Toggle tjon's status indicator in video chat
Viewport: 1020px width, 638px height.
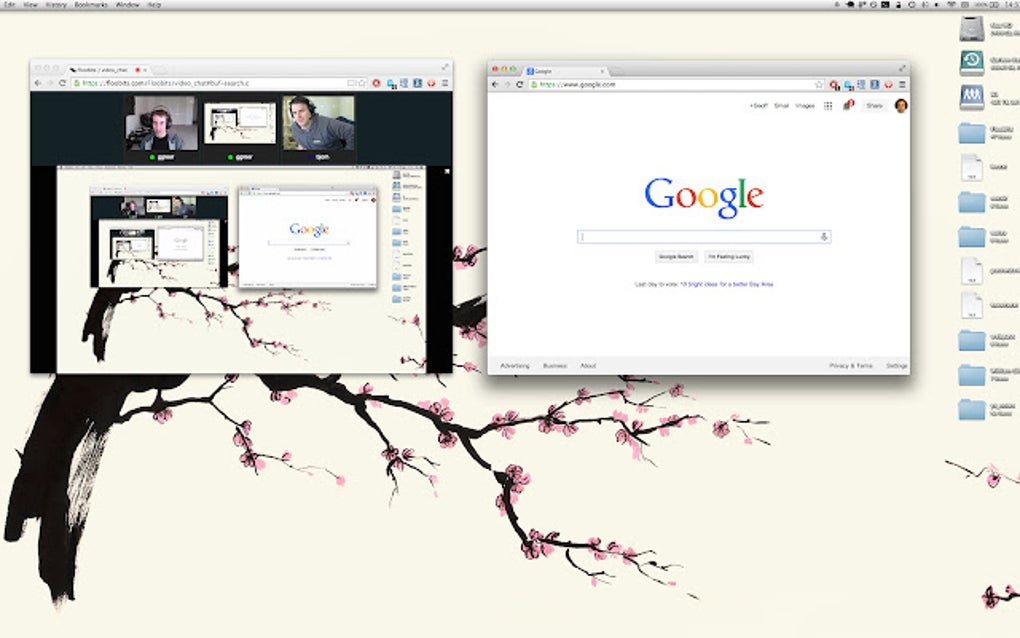pos(310,156)
